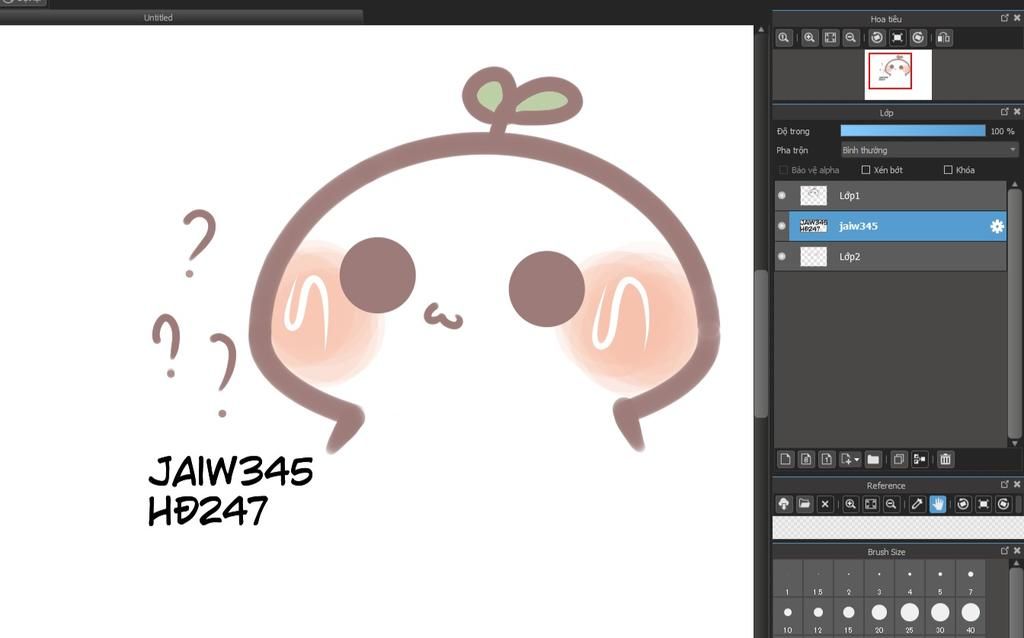This screenshot has height=638, width=1024.
Task: Reset zoom to 100% in Hoa tiêu panel
Action: coord(784,38)
